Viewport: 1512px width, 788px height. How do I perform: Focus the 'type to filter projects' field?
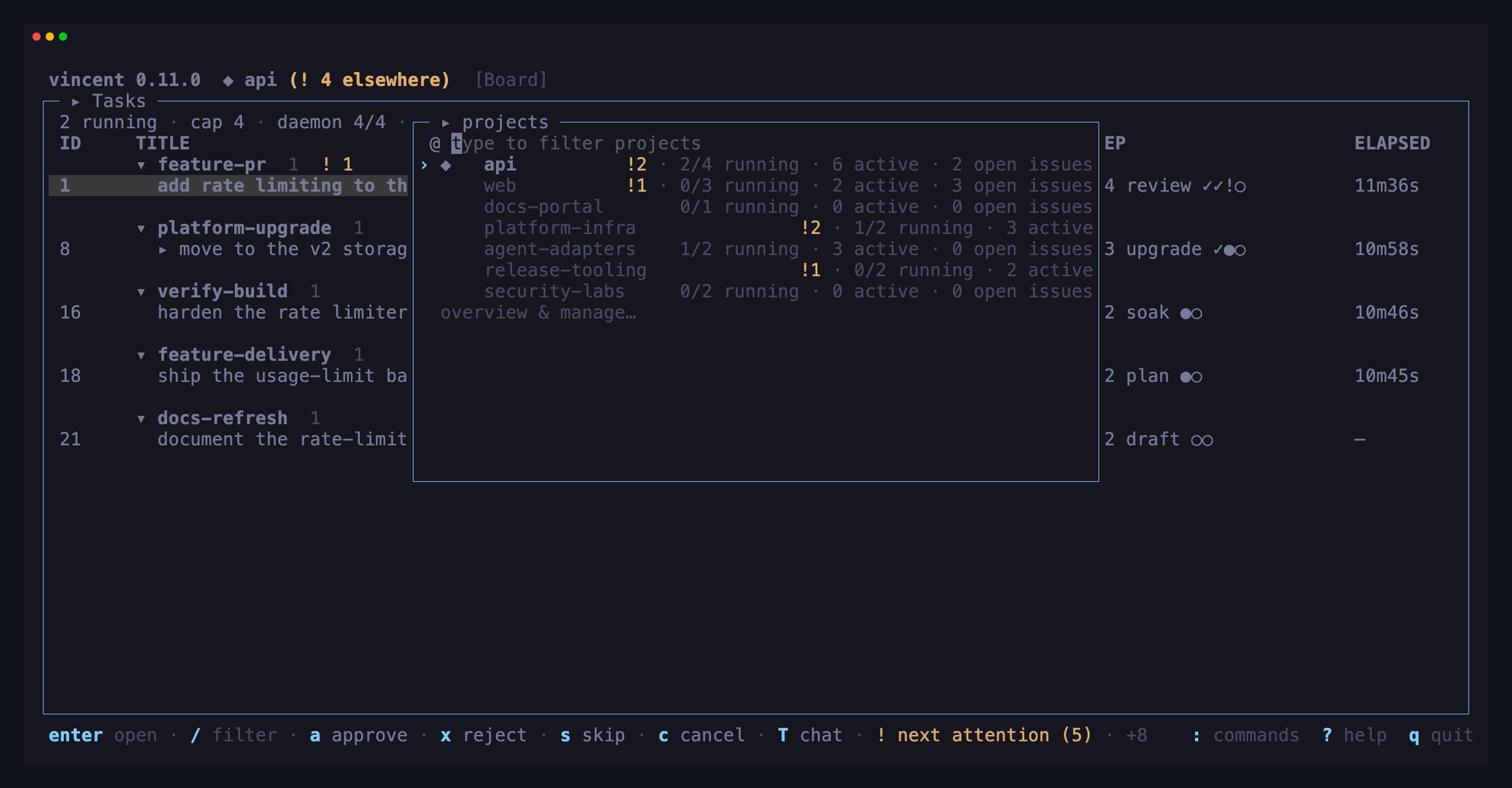pos(576,144)
